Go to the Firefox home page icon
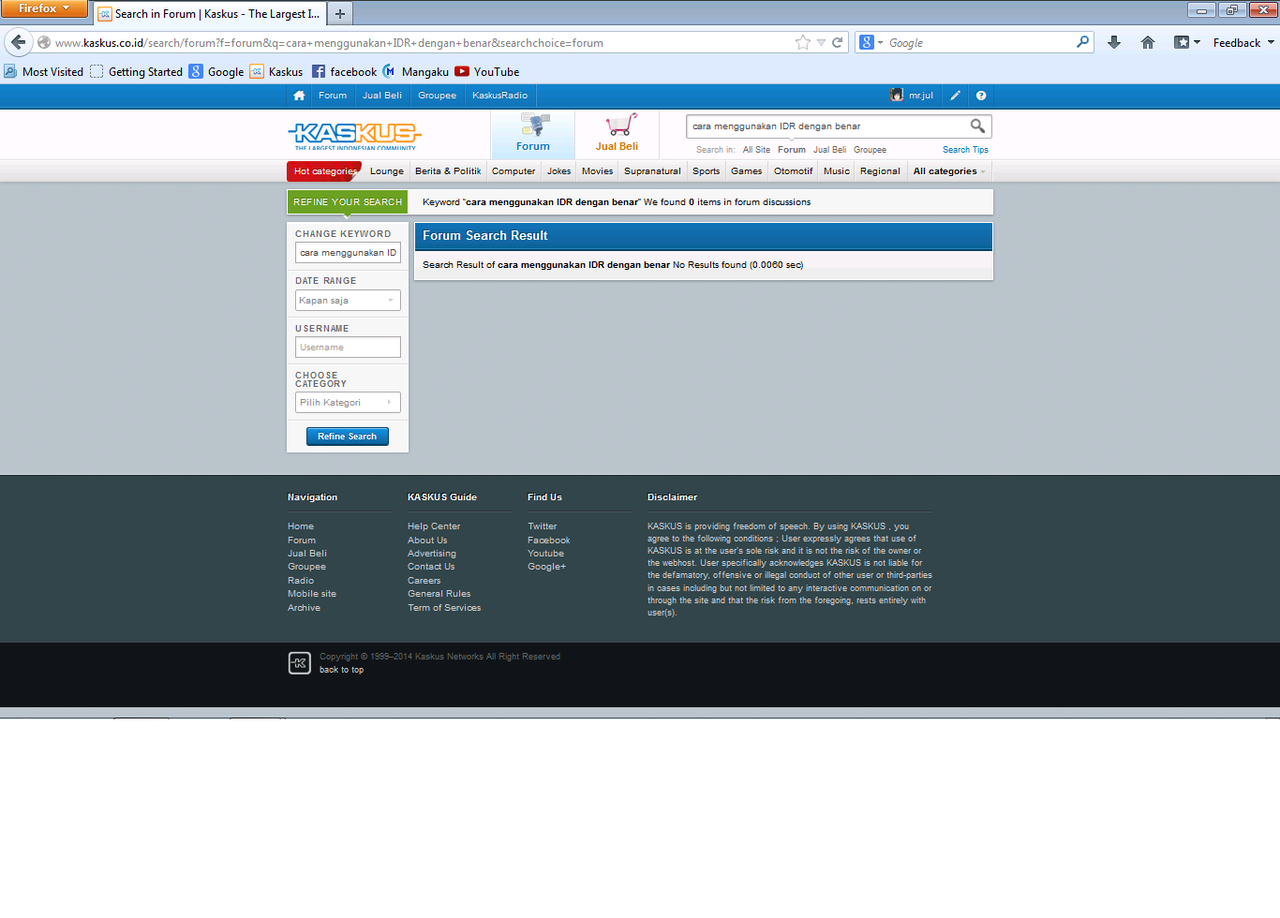 point(1148,43)
